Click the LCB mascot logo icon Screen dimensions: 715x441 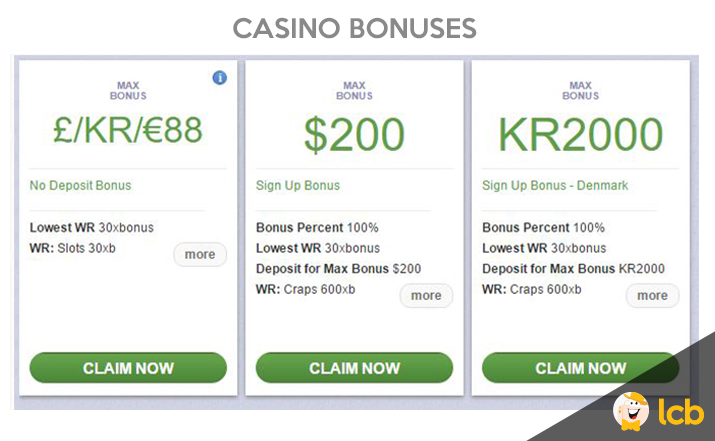pyautogui.click(x=632, y=411)
